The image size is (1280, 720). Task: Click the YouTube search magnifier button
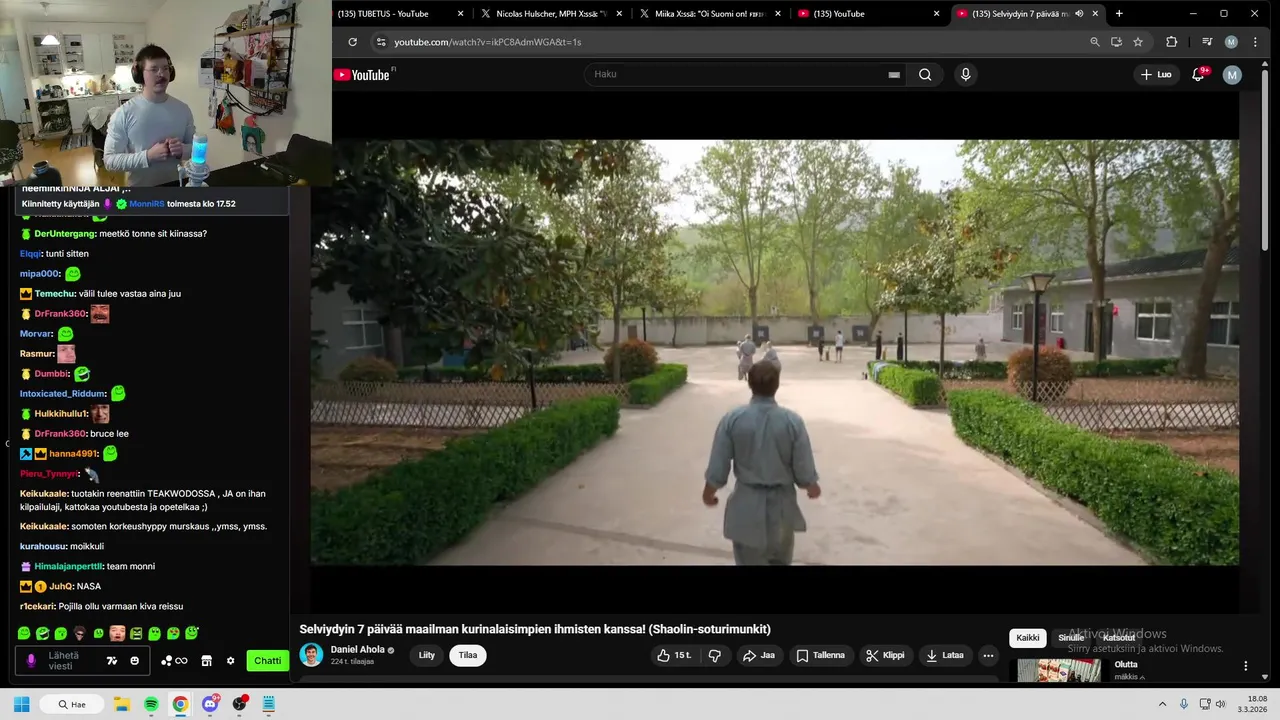click(925, 75)
